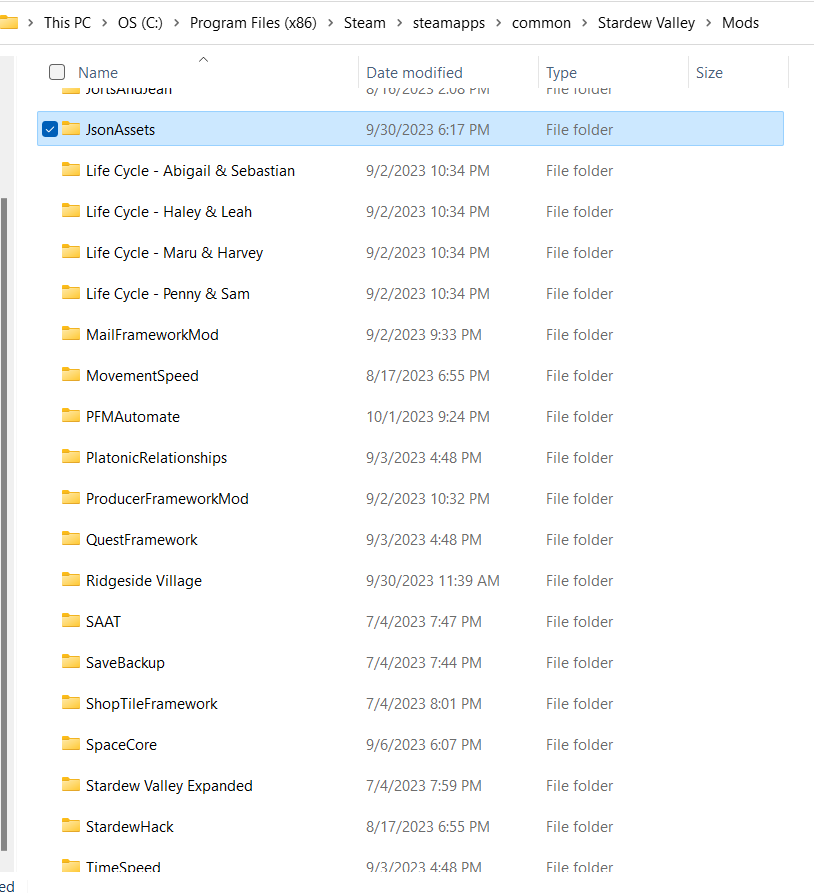Click the sort arrow above Name column
The image size is (814, 893).
point(203,59)
